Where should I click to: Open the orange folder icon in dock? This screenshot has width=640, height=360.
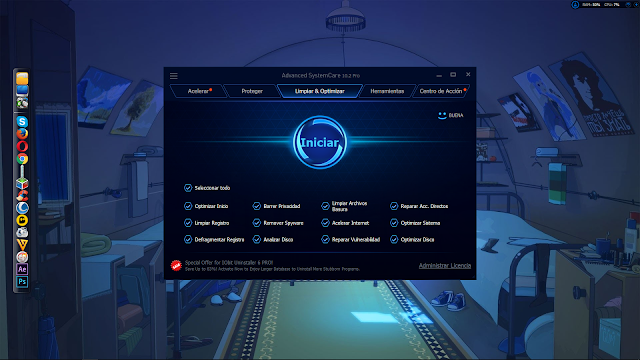pos(22,78)
